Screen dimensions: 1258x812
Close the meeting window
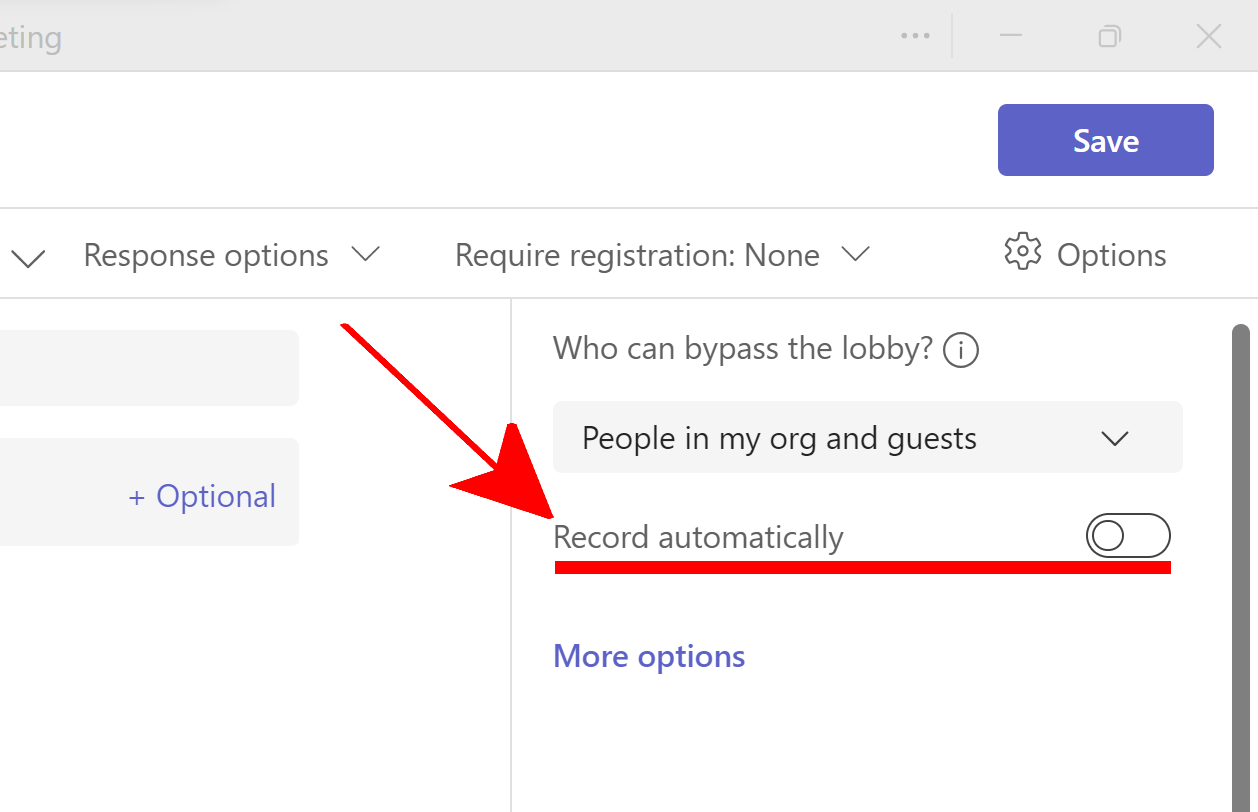[1209, 37]
